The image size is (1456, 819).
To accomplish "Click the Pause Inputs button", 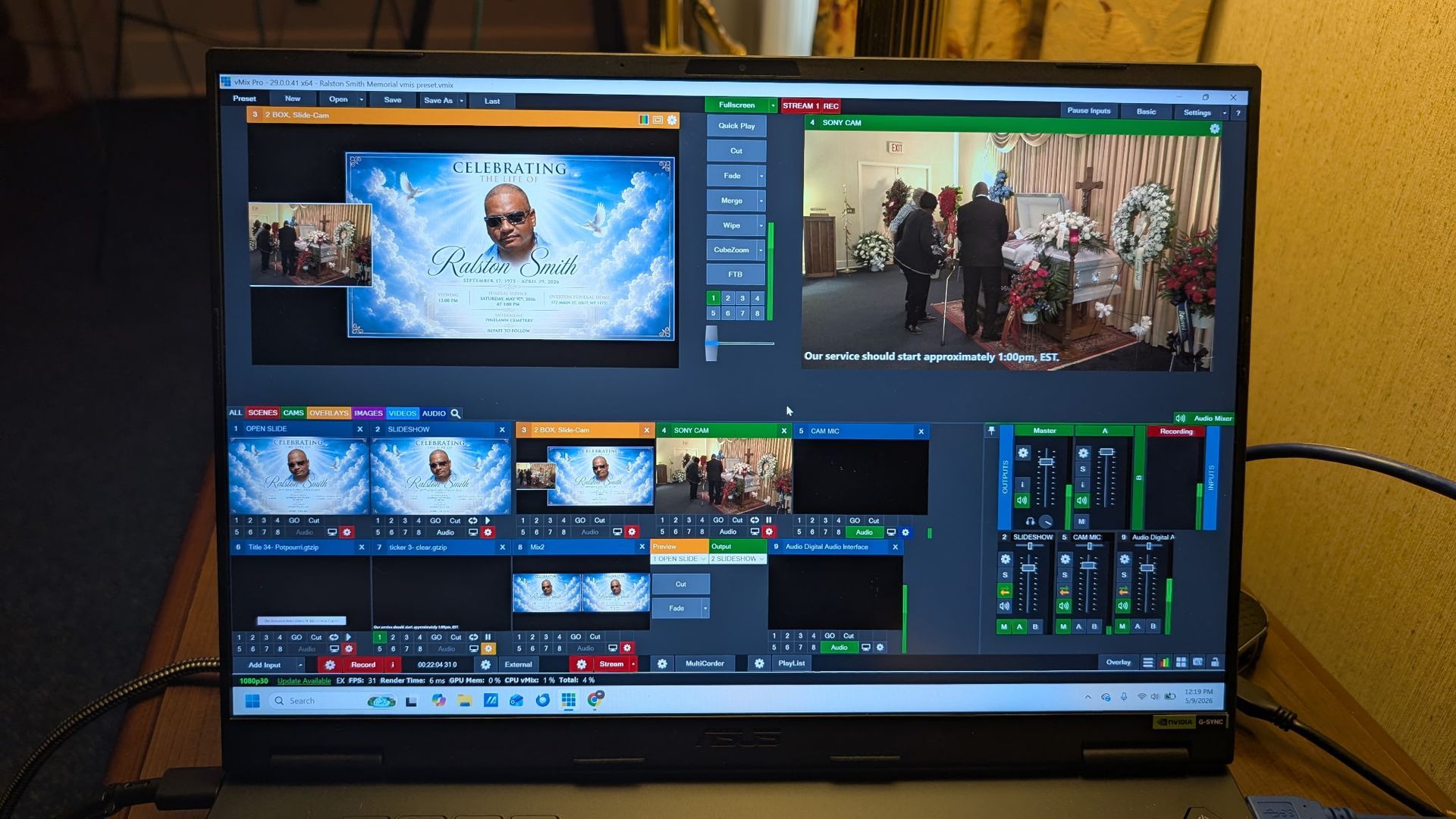I will [x=1088, y=111].
